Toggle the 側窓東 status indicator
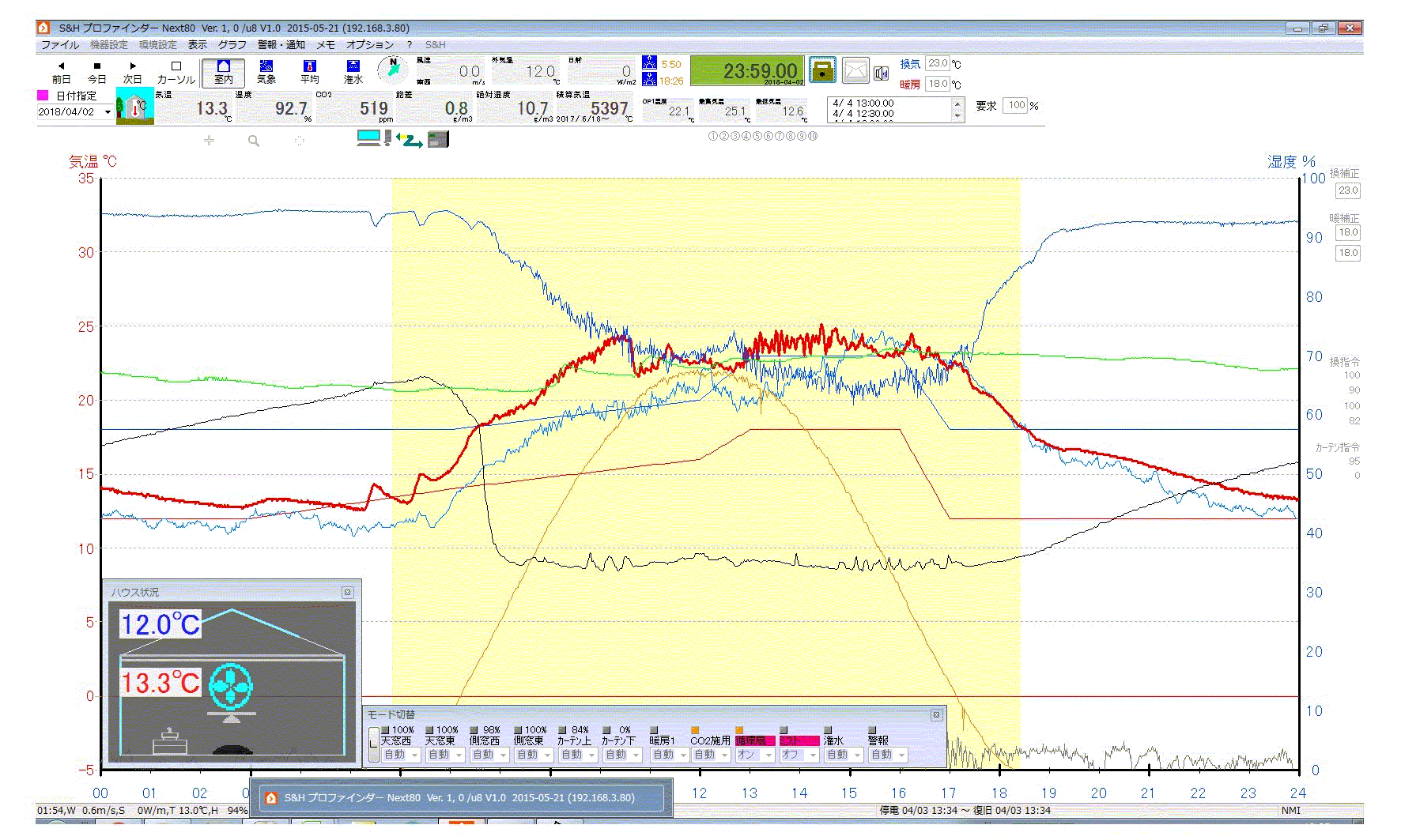This screenshot has height=840, width=1401. pyautogui.click(x=518, y=730)
